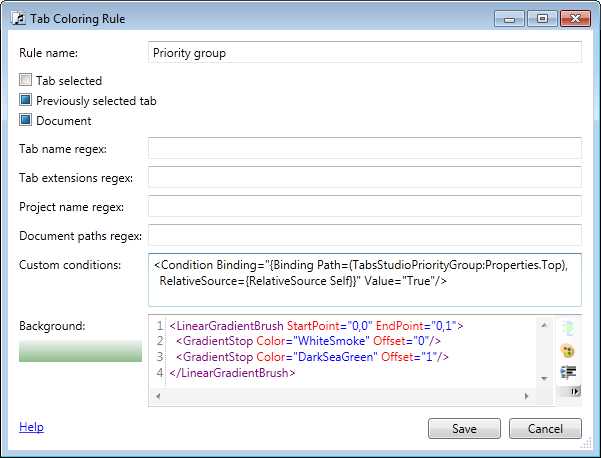Click the code snippets icon in Background toolbar
Screen dimensions: 601x458
click(x=568, y=328)
